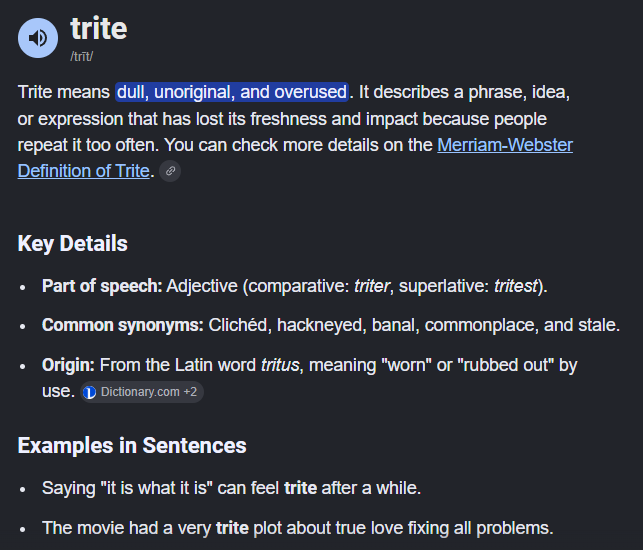
Task: Click the italic word 'tritus'
Action: point(280,365)
